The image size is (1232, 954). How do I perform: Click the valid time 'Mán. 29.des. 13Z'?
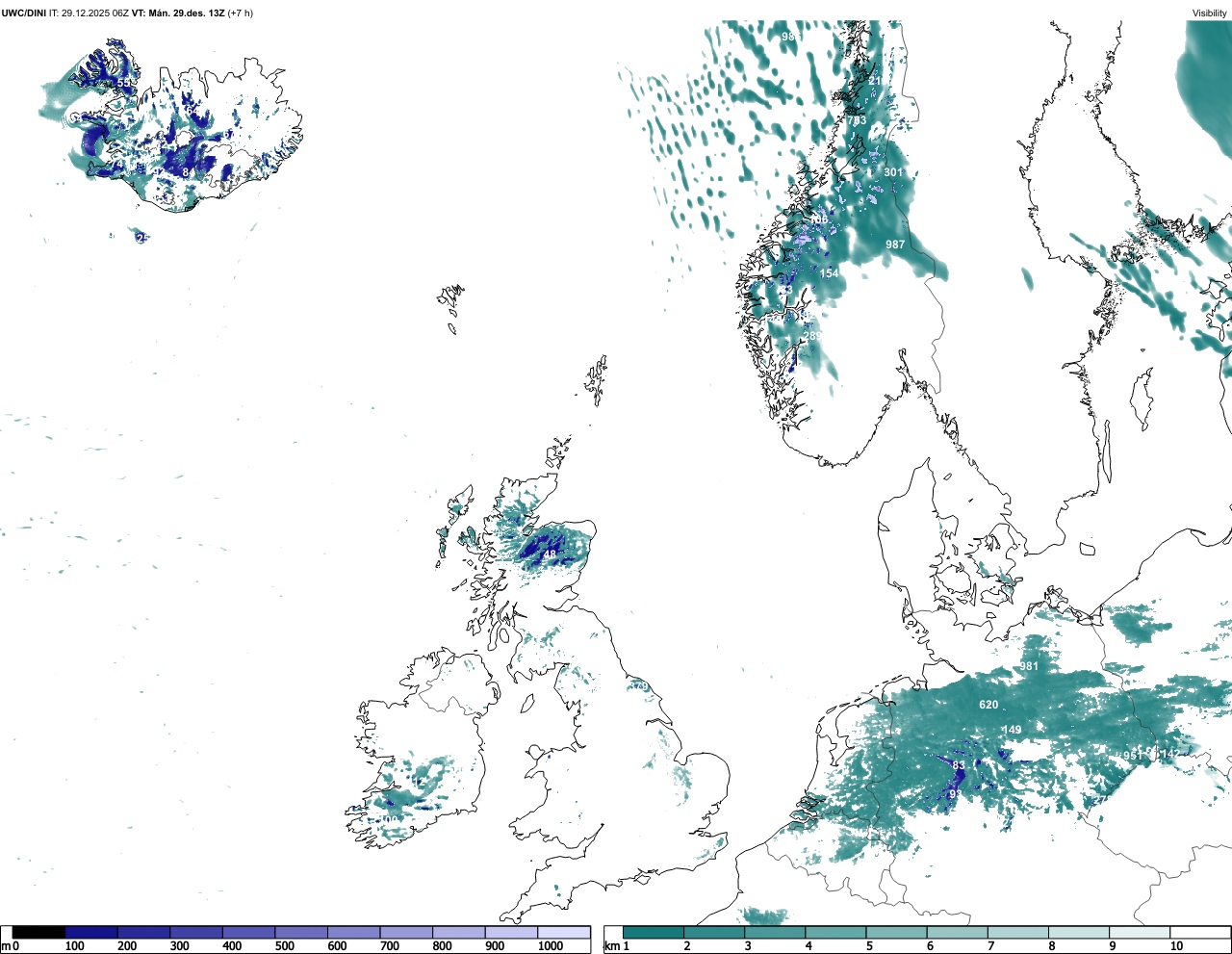coord(187,13)
